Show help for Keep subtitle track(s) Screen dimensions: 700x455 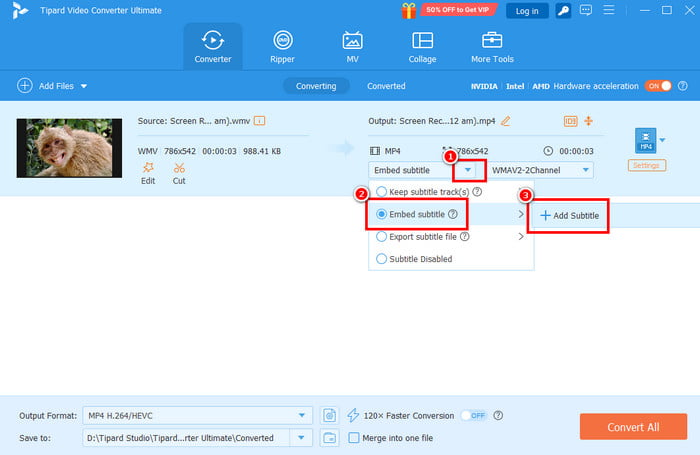[x=477, y=192]
